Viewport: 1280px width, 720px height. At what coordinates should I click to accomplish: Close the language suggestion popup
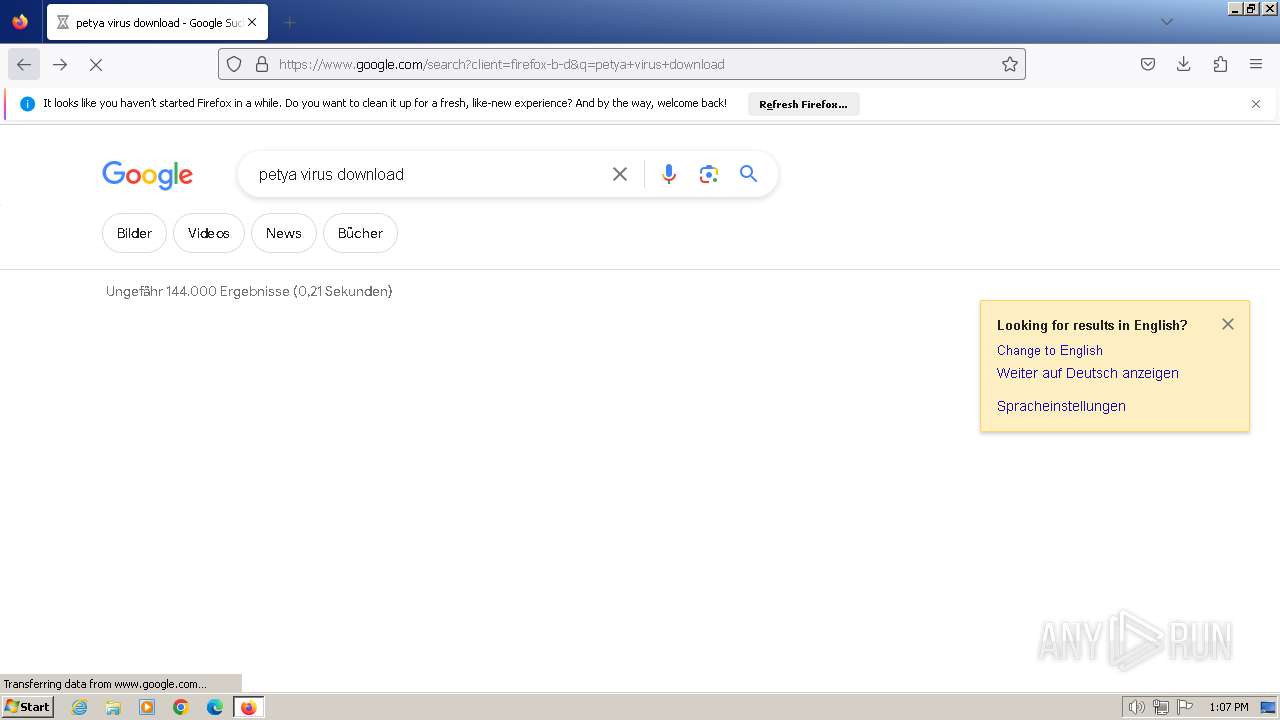tap(1228, 324)
